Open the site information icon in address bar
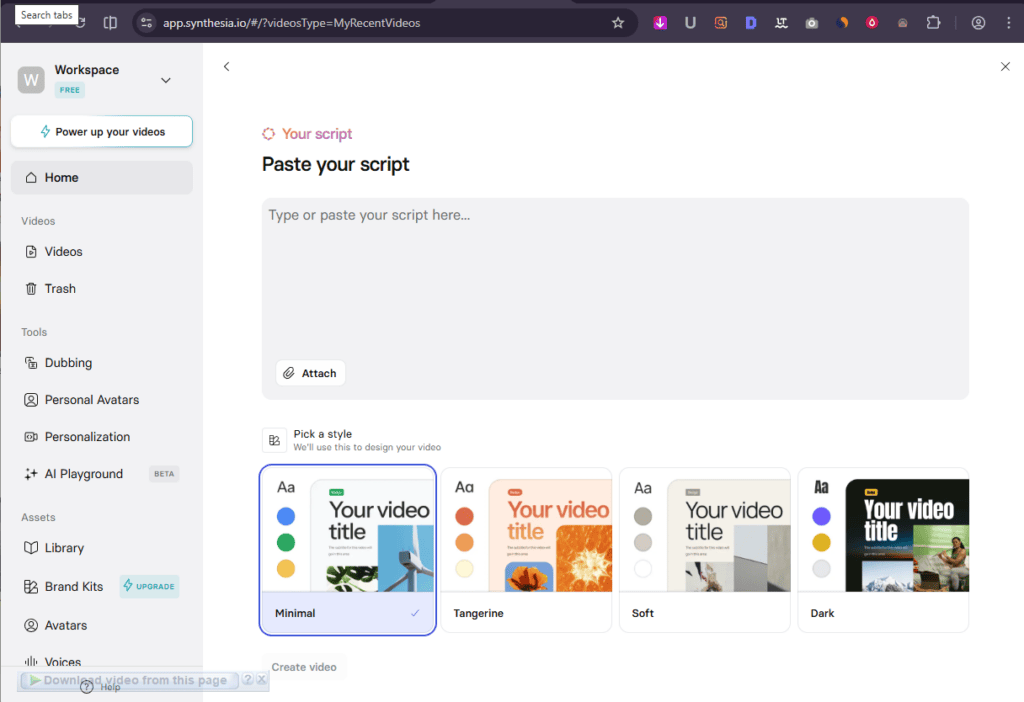Viewport: 1024px width, 702px height. [x=146, y=23]
